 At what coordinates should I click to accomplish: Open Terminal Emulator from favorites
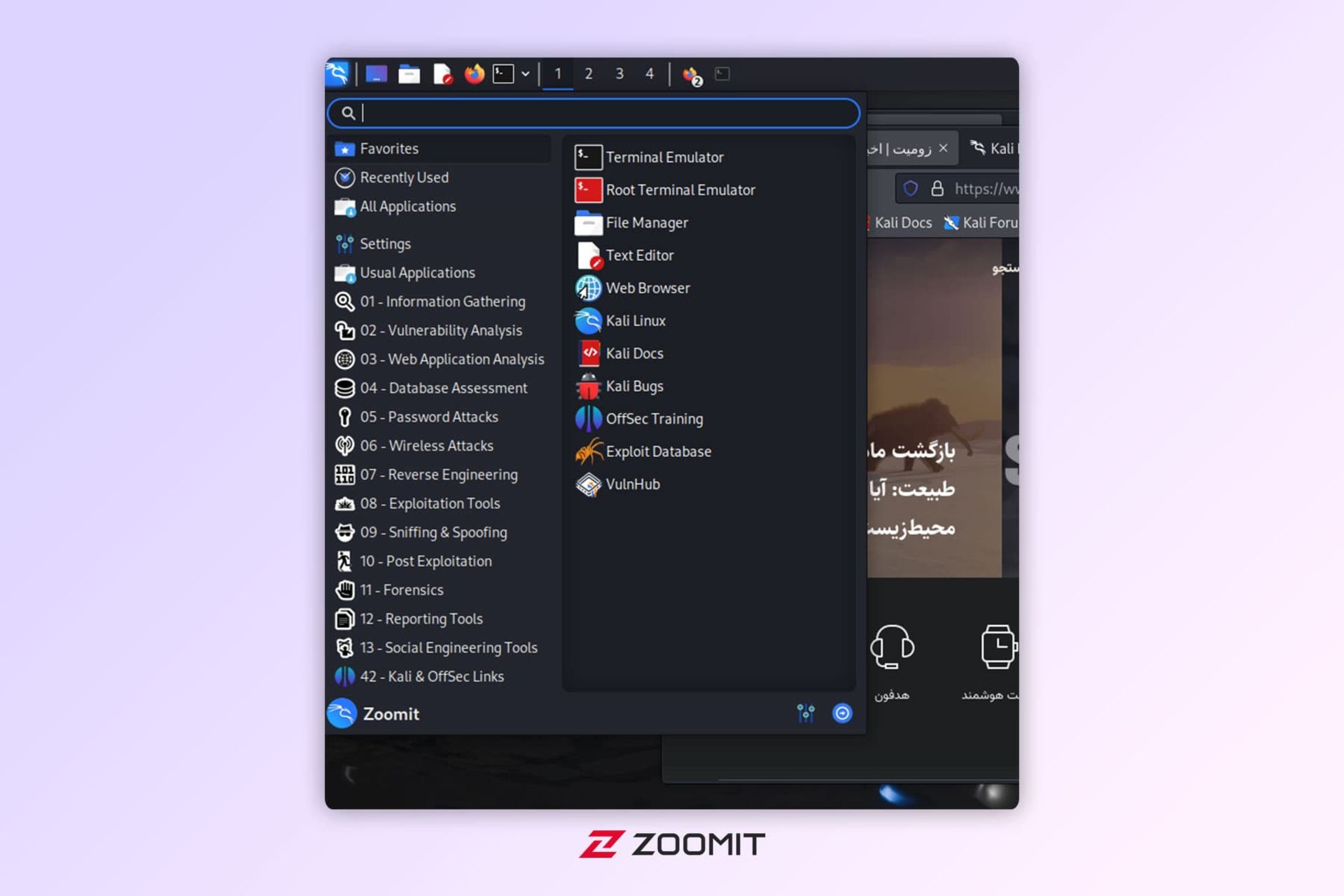pos(664,156)
